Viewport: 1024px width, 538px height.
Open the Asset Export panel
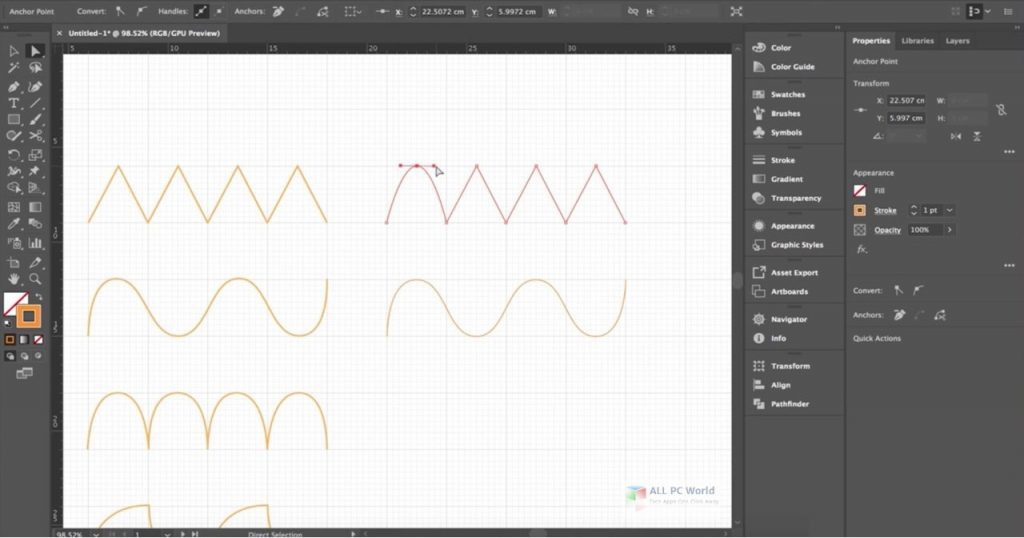[x=793, y=272]
